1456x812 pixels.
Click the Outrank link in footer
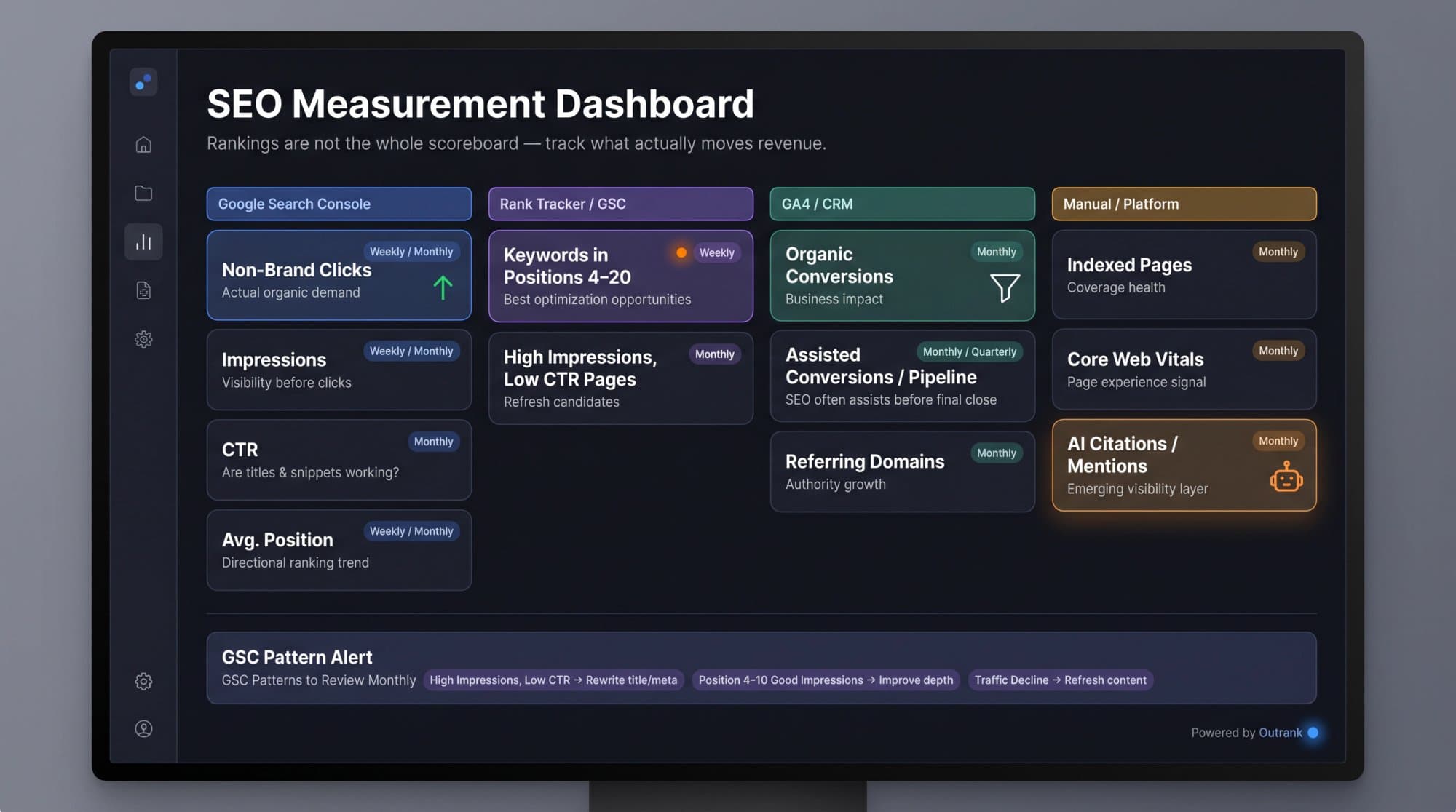pos(1280,733)
